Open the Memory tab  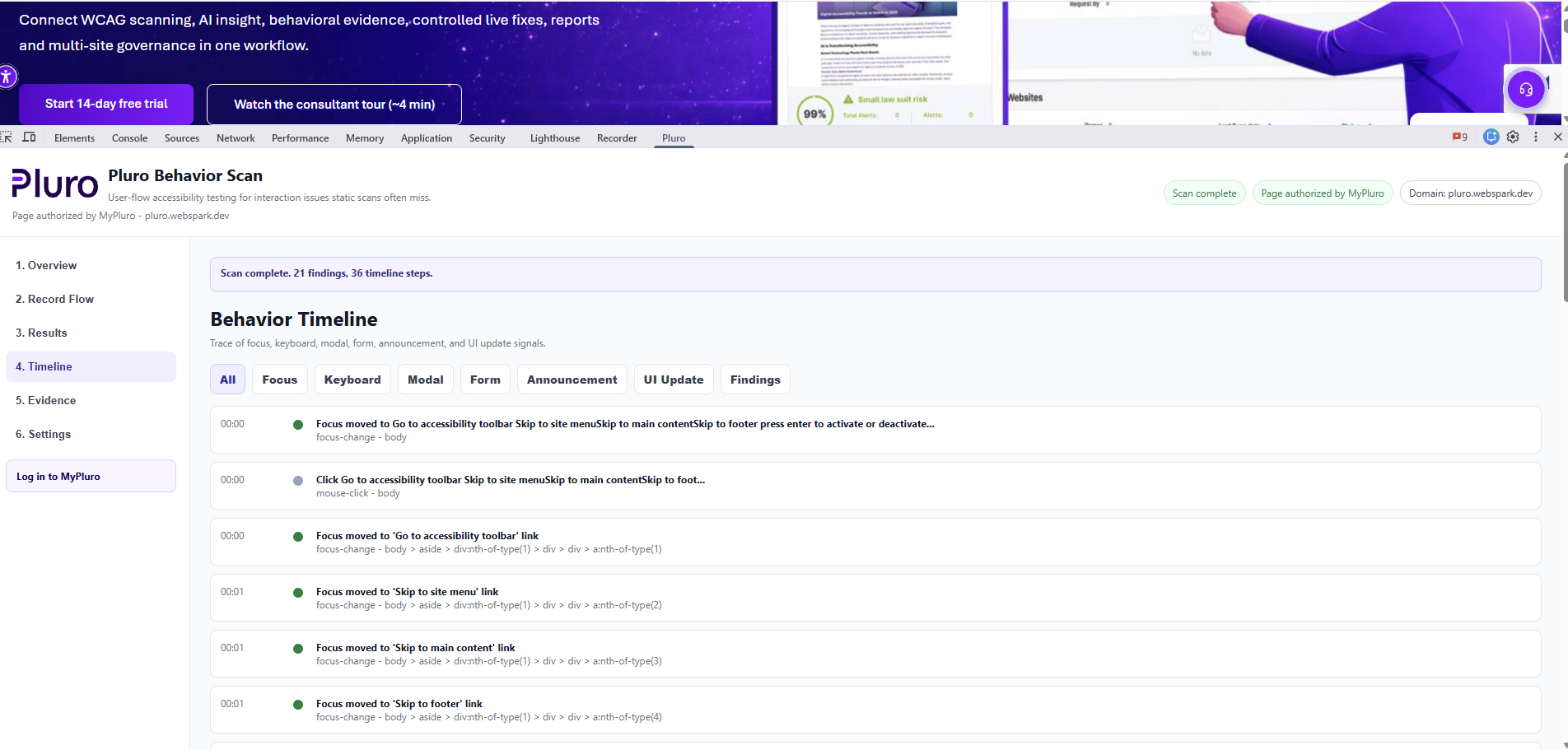pos(365,138)
